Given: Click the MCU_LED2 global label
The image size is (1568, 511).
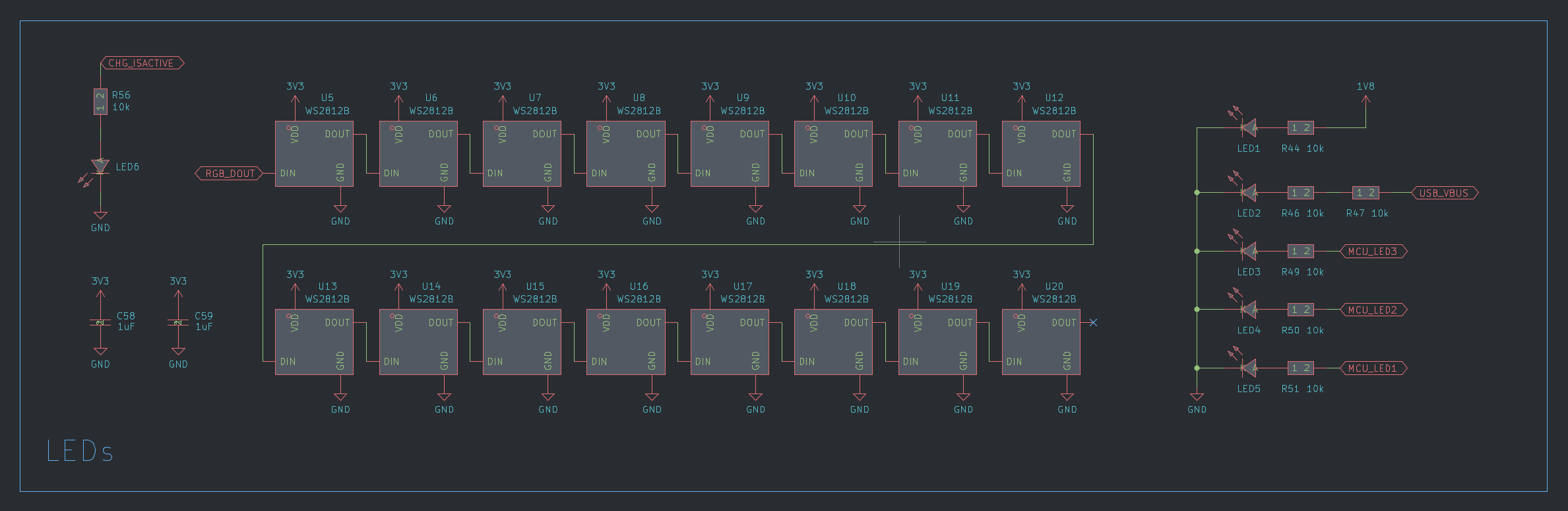Looking at the screenshot, I should pyautogui.click(x=1373, y=310).
